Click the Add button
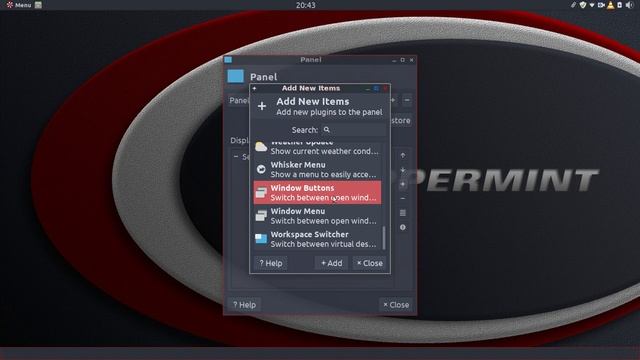640x360 pixels. 331,263
